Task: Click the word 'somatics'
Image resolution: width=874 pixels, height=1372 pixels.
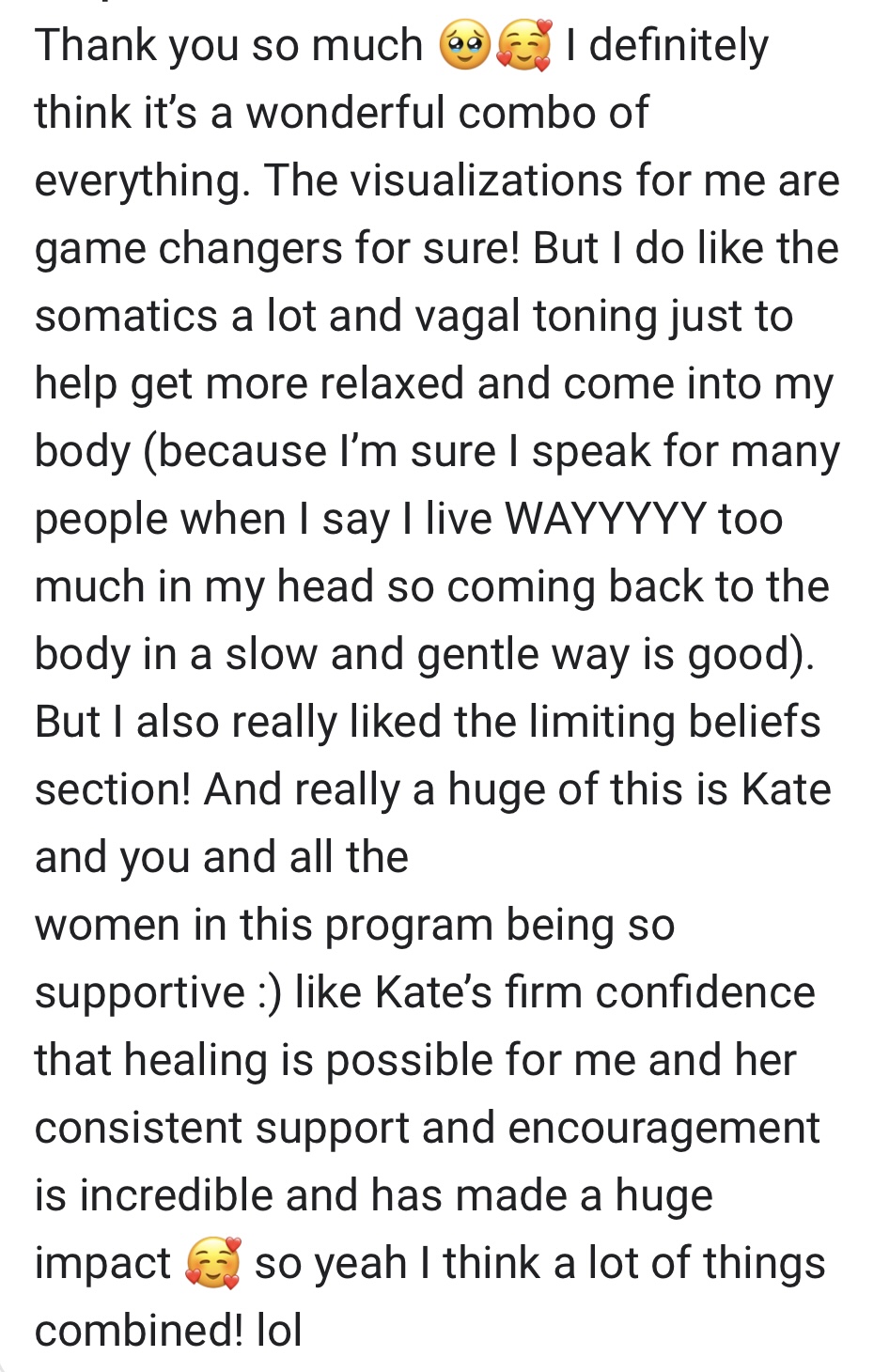Action: [126, 317]
